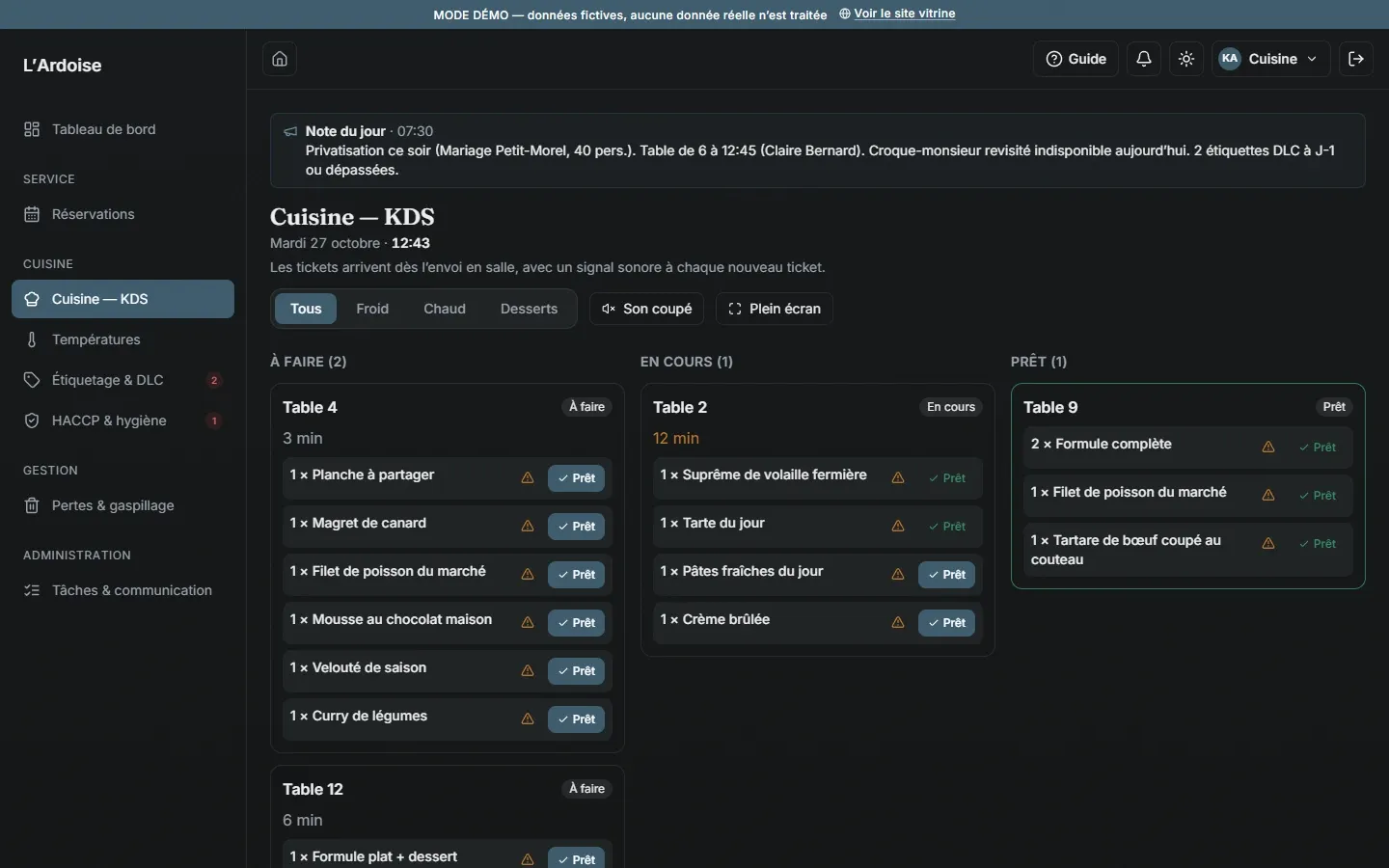Mark Curry de légumes as Prêt

(x=577, y=719)
